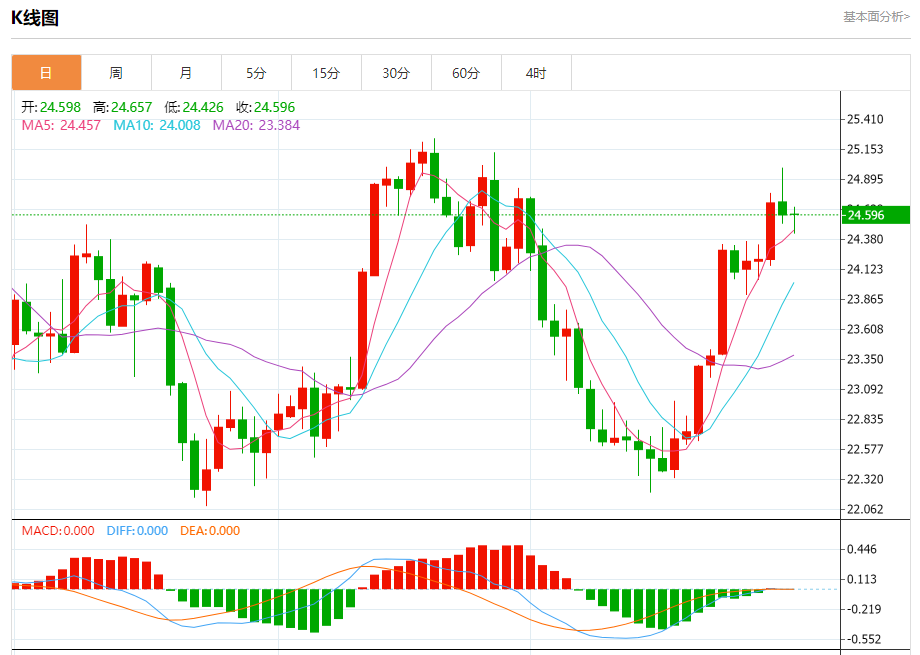Screen dimensions: 920x655
Task: Click the 22.320 price axis label
Action: point(865,479)
